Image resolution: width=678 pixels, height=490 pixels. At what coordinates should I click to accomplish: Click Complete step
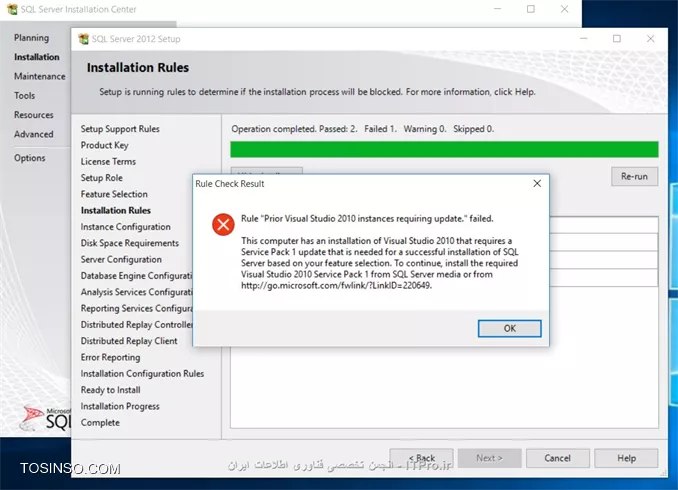pos(100,423)
